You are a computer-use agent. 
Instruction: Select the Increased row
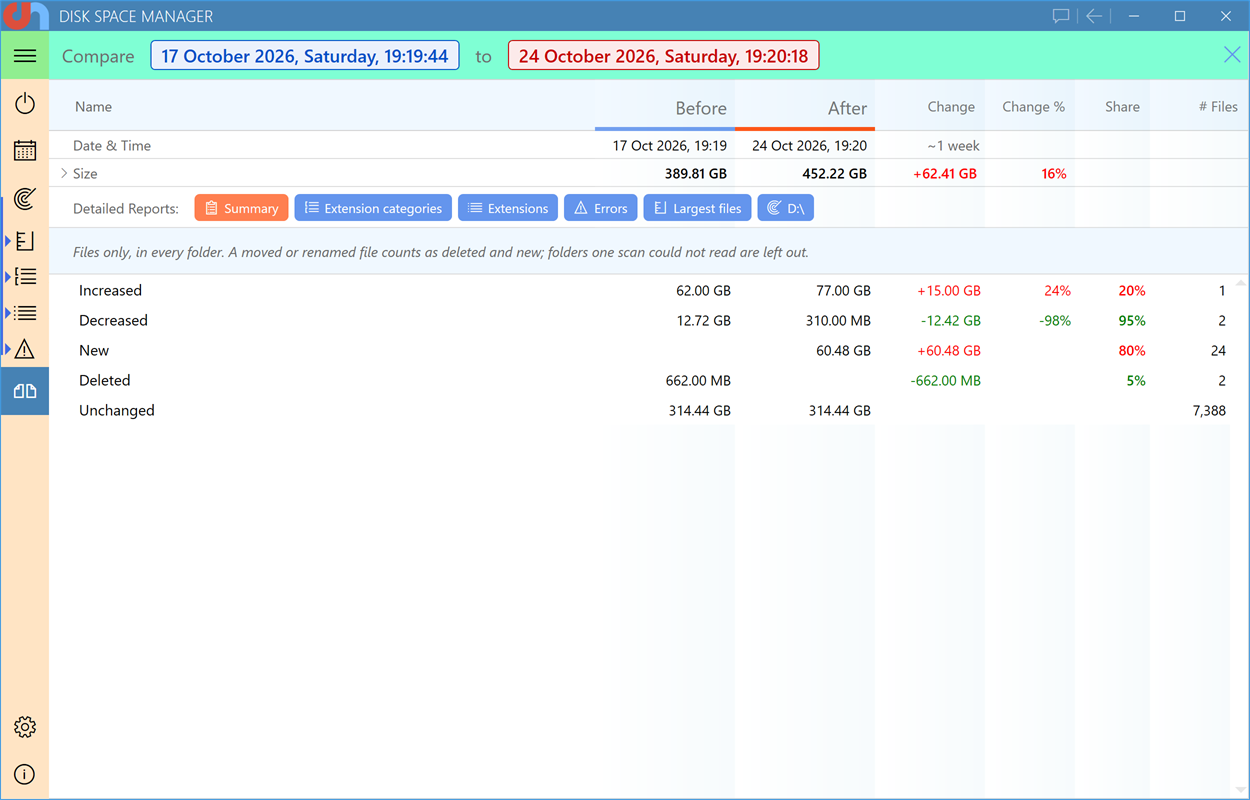point(640,291)
